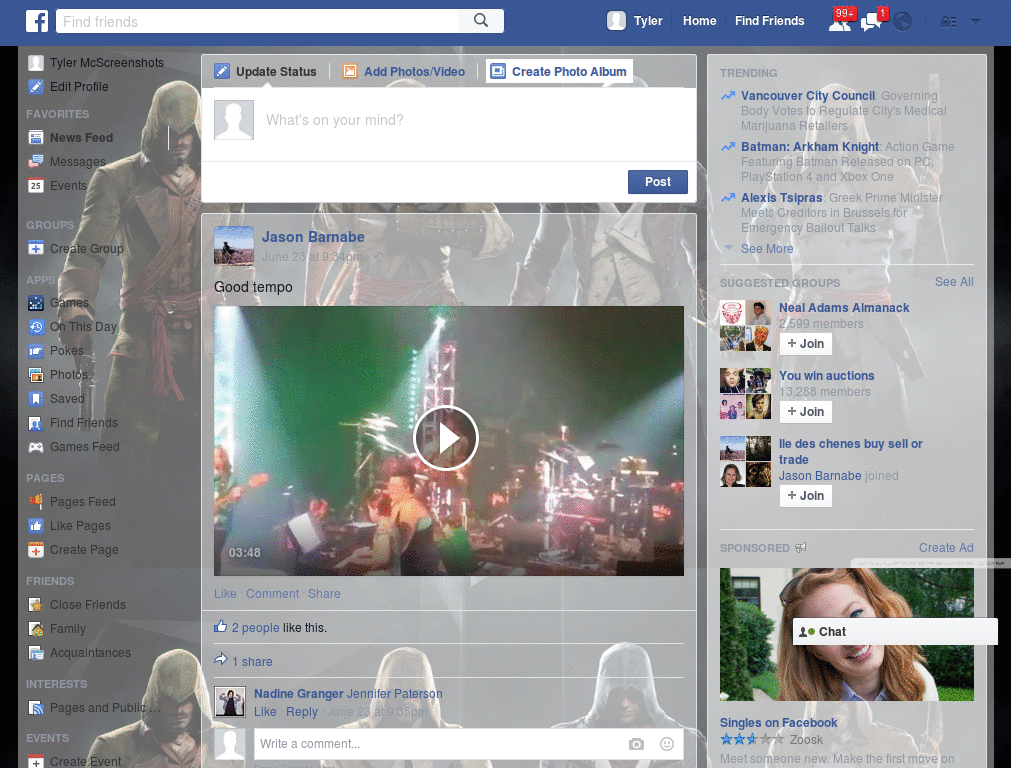This screenshot has height=768, width=1024.
Task: Click Singles on Facebook ad image
Action: tap(846, 634)
